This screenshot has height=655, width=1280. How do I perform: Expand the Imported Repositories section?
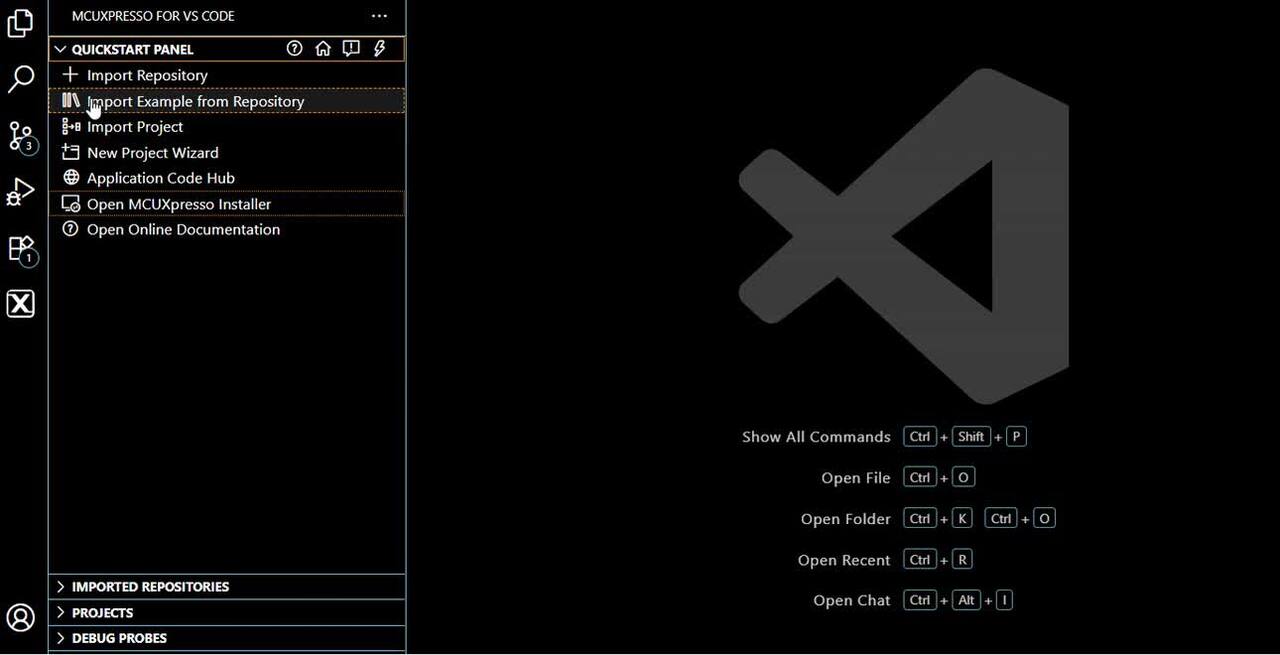point(150,587)
